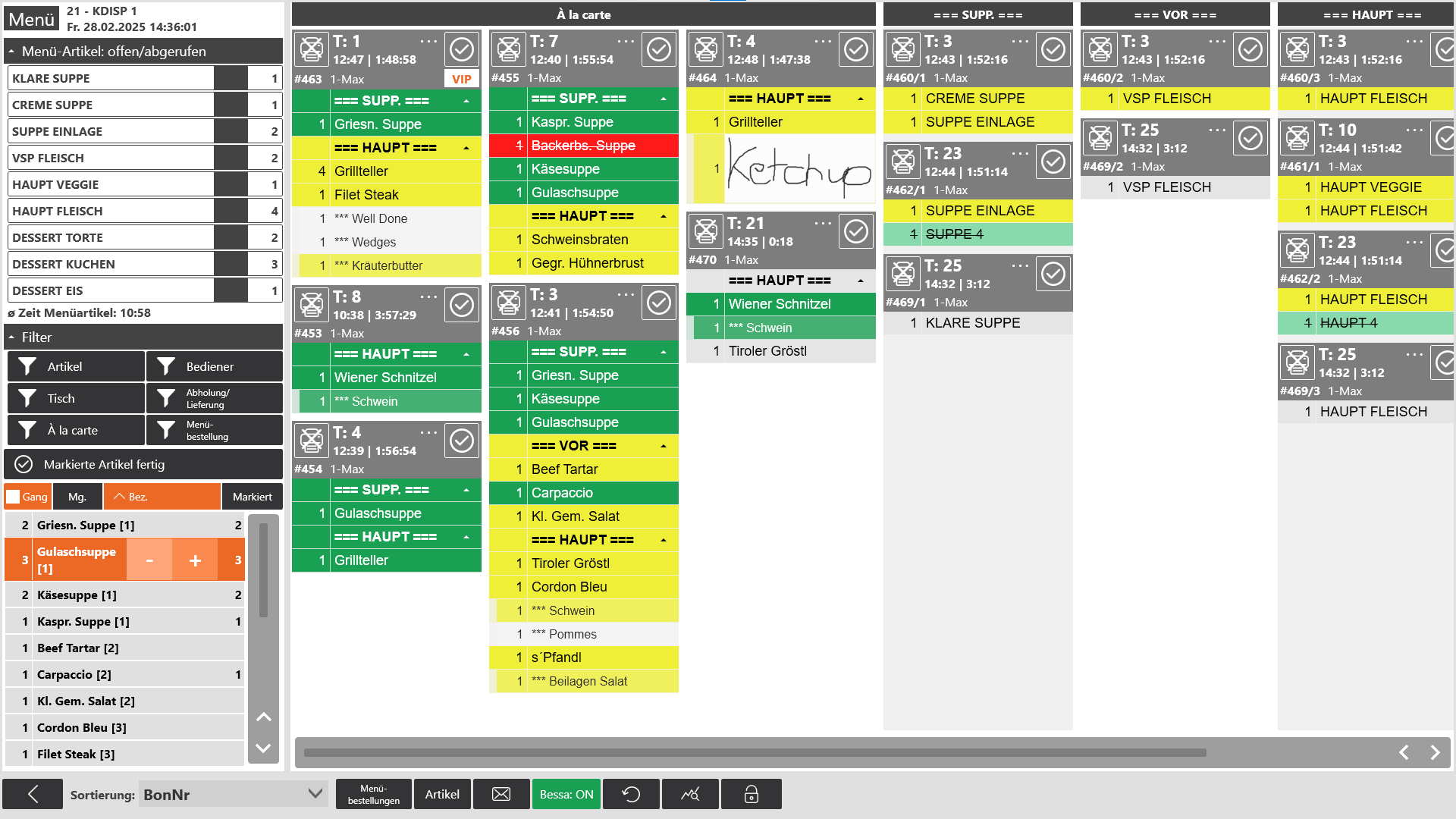Open the envelope/message icon in bottom toolbar

[x=501, y=794]
